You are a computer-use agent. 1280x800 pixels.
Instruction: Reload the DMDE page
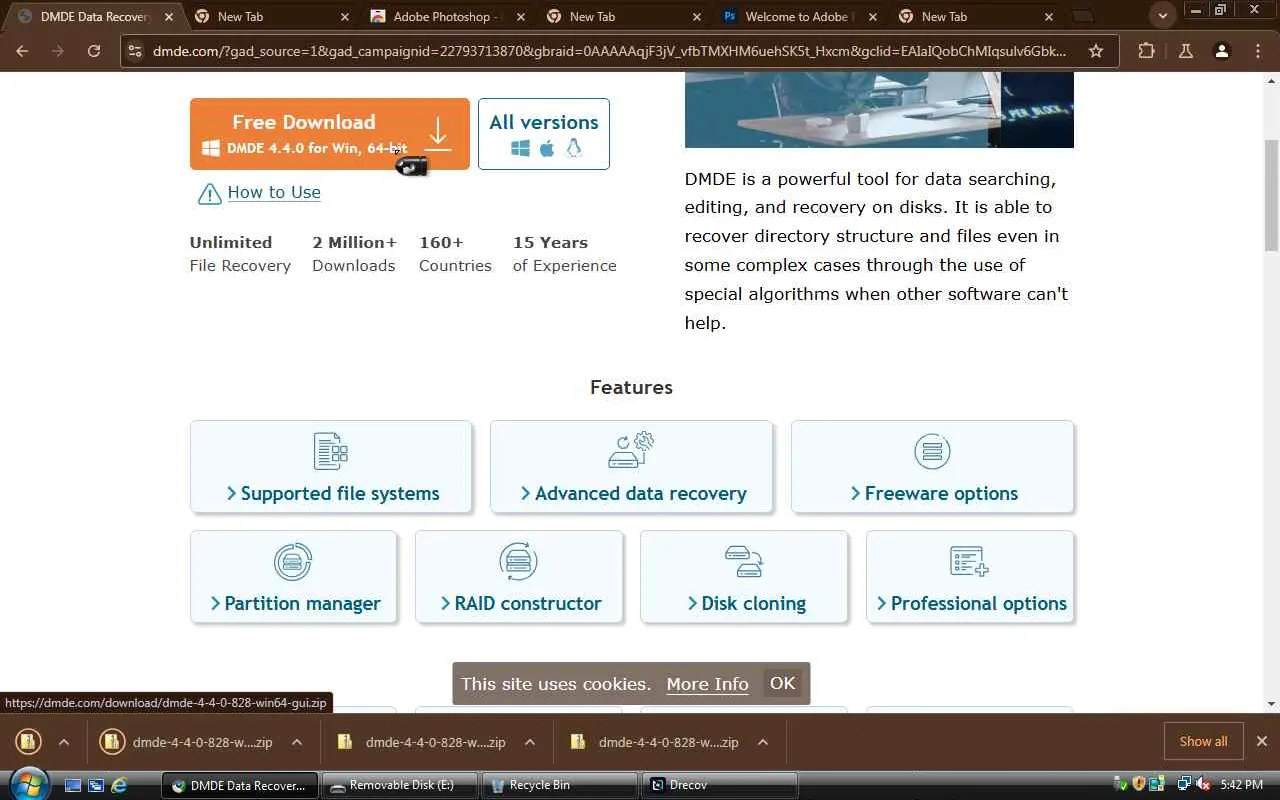point(93,51)
